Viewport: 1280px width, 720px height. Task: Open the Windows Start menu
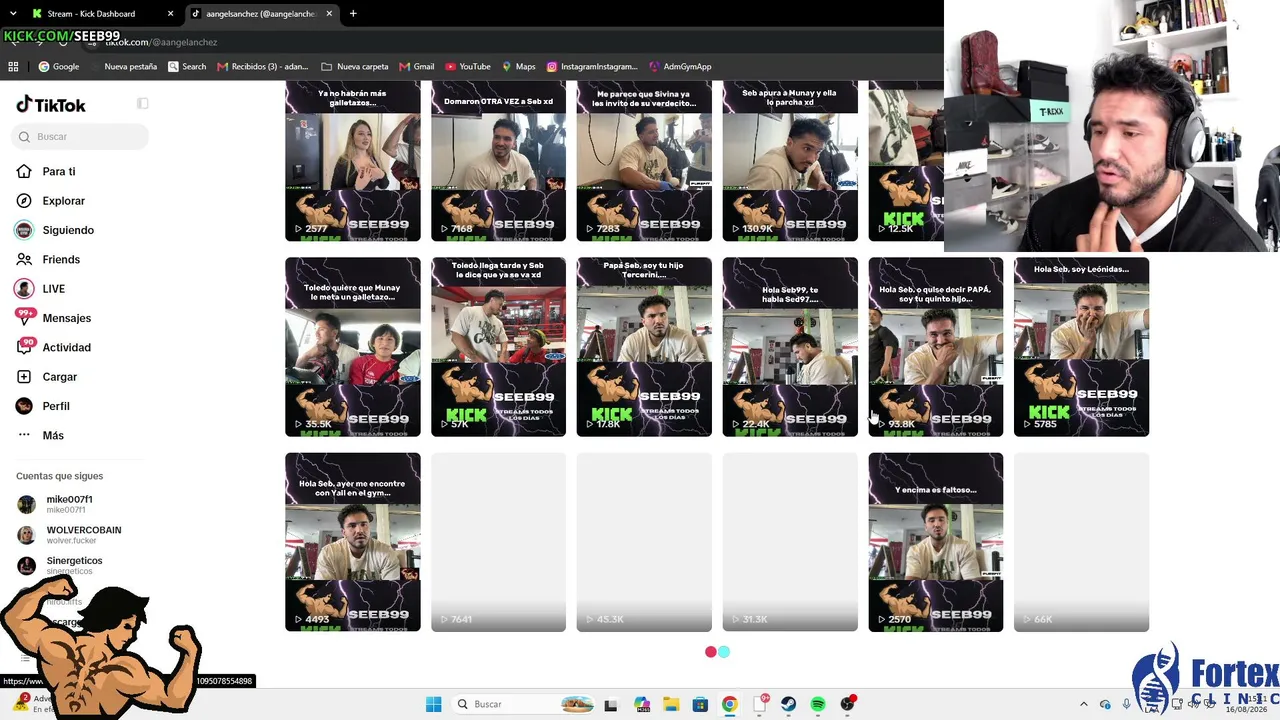pos(433,704)
